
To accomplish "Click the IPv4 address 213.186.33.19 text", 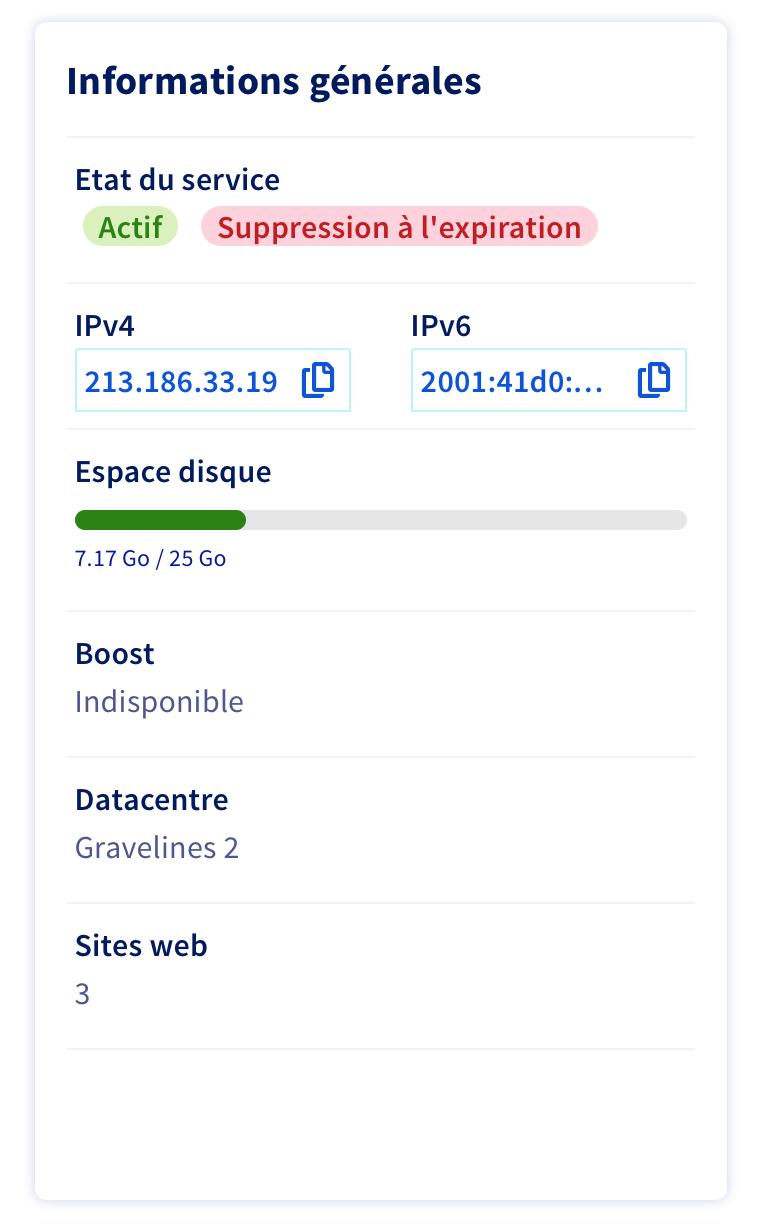I will click(181, 381).
